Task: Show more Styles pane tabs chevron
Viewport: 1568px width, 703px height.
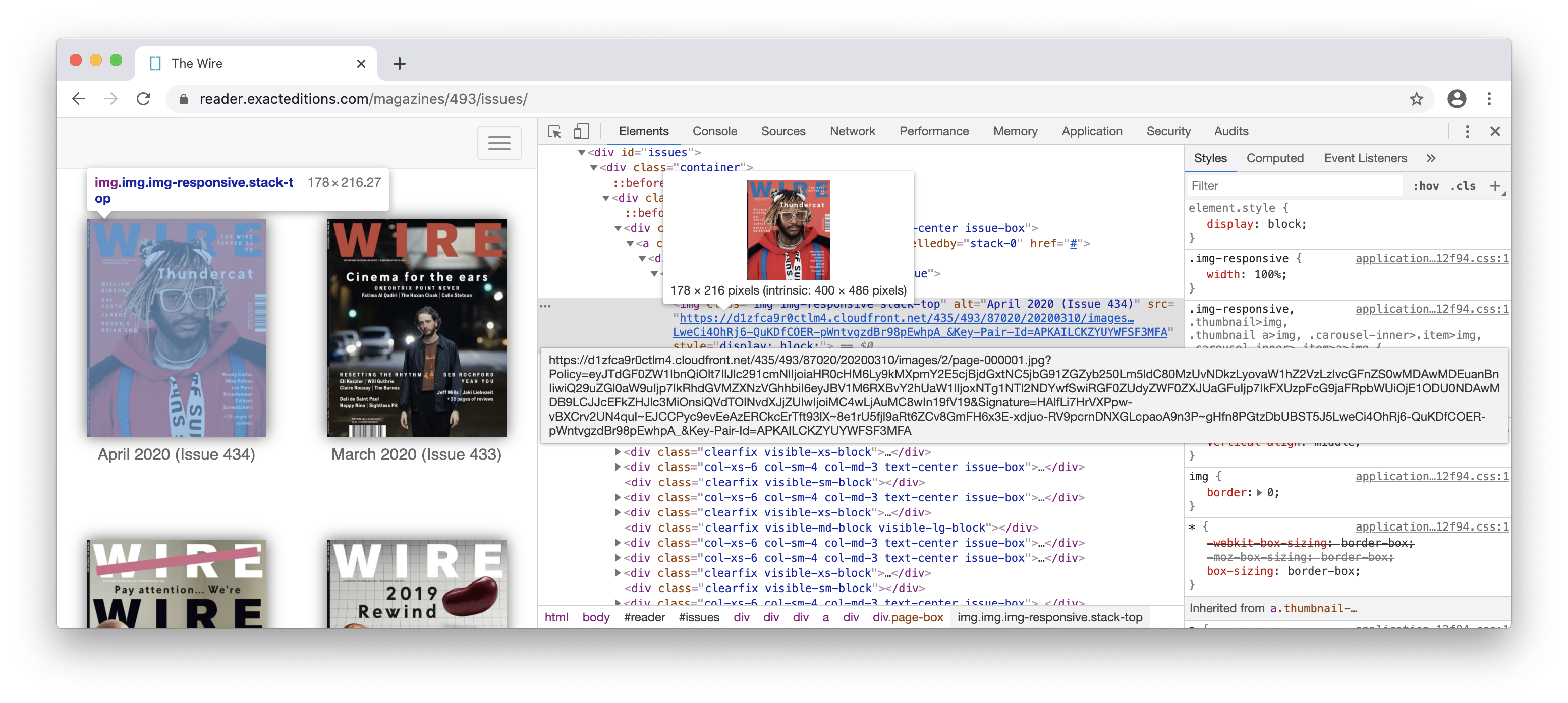Action: (x=1431, y=158)
